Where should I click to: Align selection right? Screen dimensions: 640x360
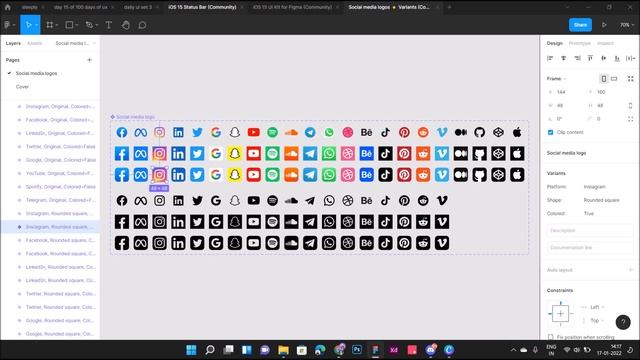577,58
